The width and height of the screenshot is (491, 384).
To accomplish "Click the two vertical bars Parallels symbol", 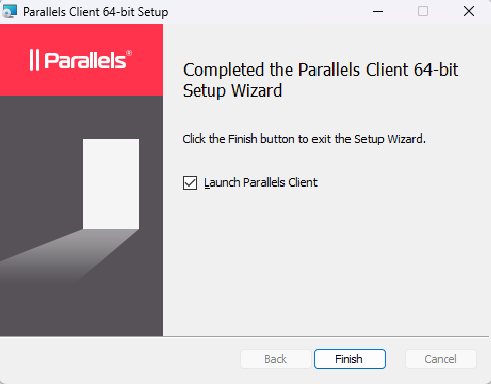I will [x=34, y=60].
